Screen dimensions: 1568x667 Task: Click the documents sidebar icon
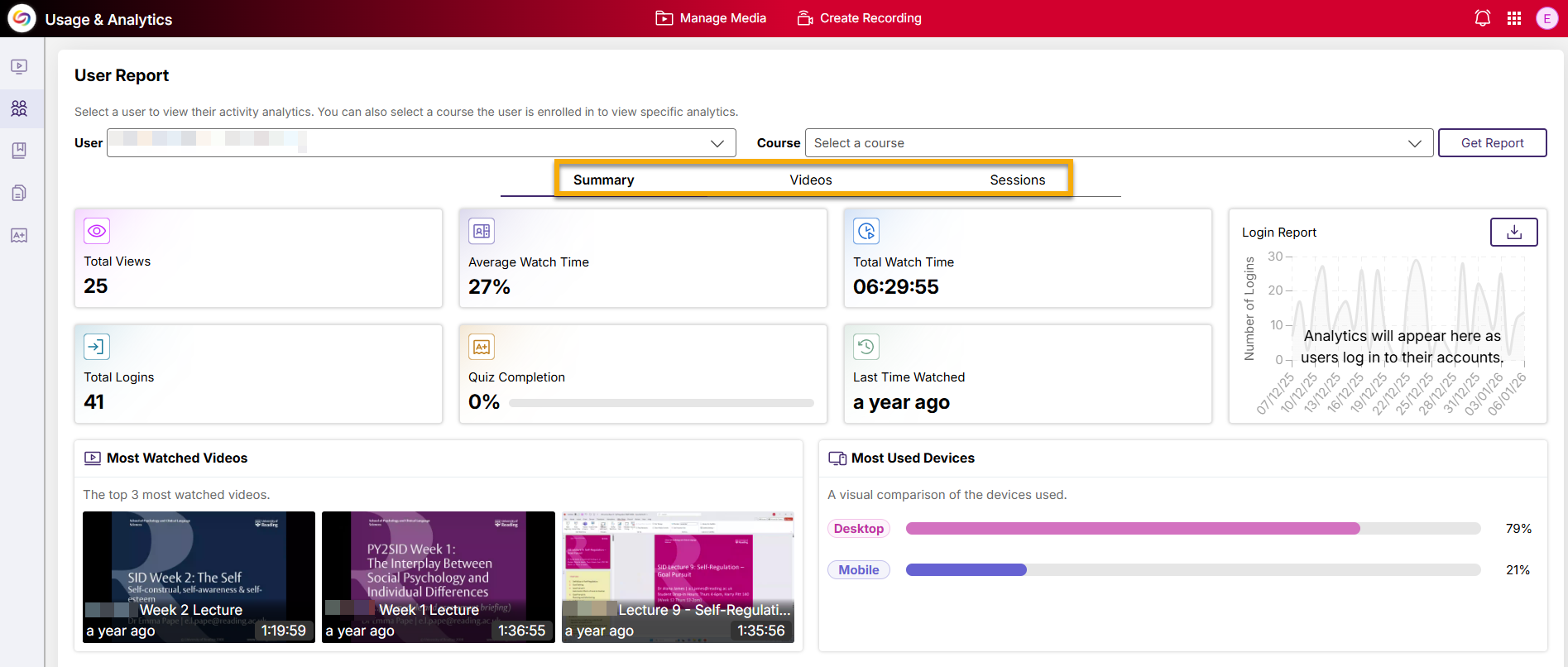point(19,193)
